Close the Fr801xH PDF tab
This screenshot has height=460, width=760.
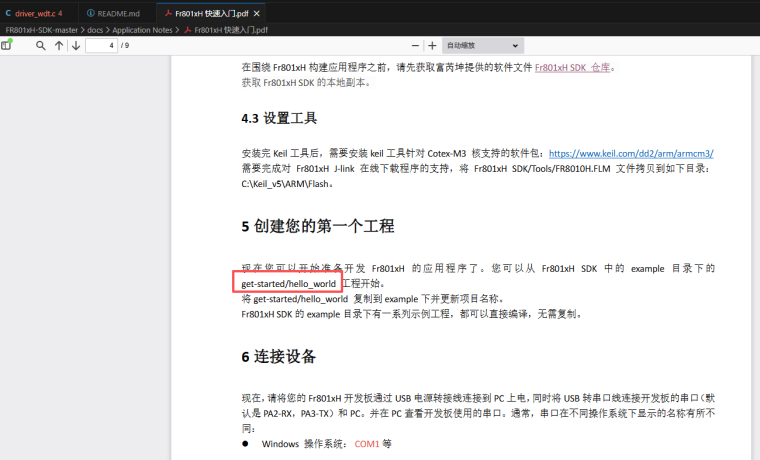point(258,14)
